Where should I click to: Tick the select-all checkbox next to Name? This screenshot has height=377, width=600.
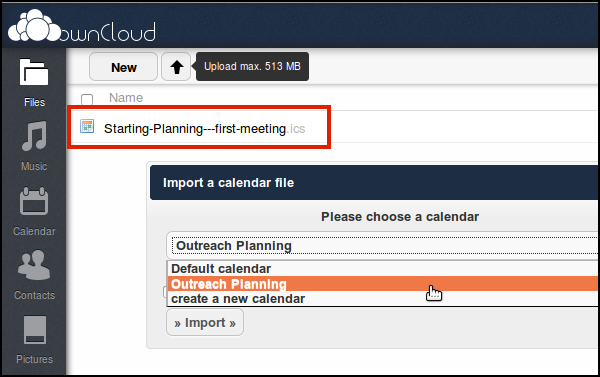coord(87,99)
